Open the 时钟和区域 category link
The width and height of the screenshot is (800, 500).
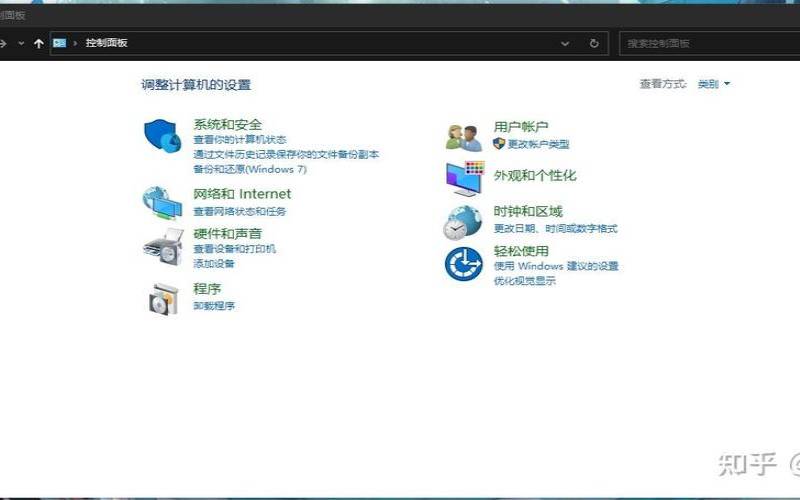point(528,211)
